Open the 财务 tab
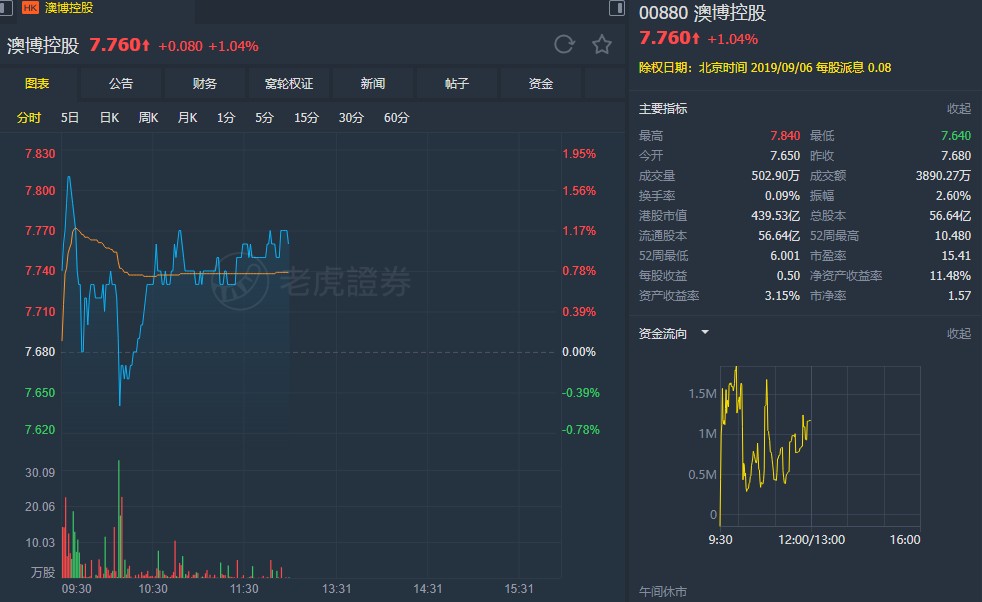 click(x=204, y=83)
